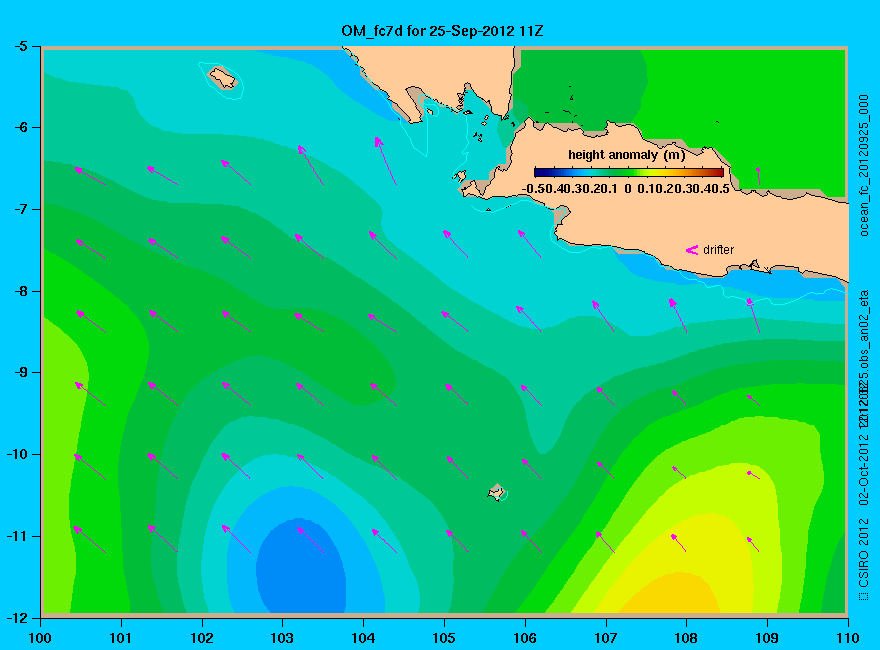Click the "height anomaly (m)" legend label
The image size is (880, 650).
(x=626, y=155)
